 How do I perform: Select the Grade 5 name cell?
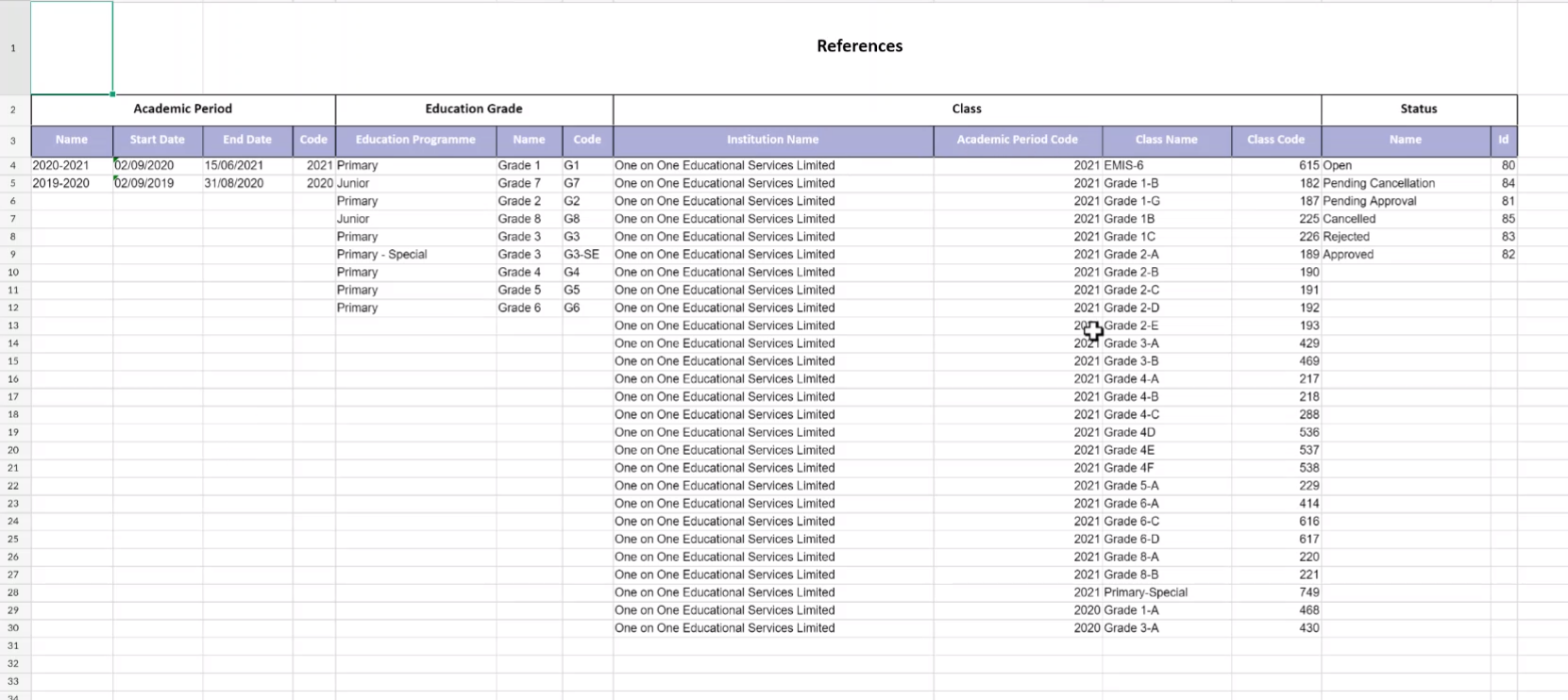pos(529,290)
